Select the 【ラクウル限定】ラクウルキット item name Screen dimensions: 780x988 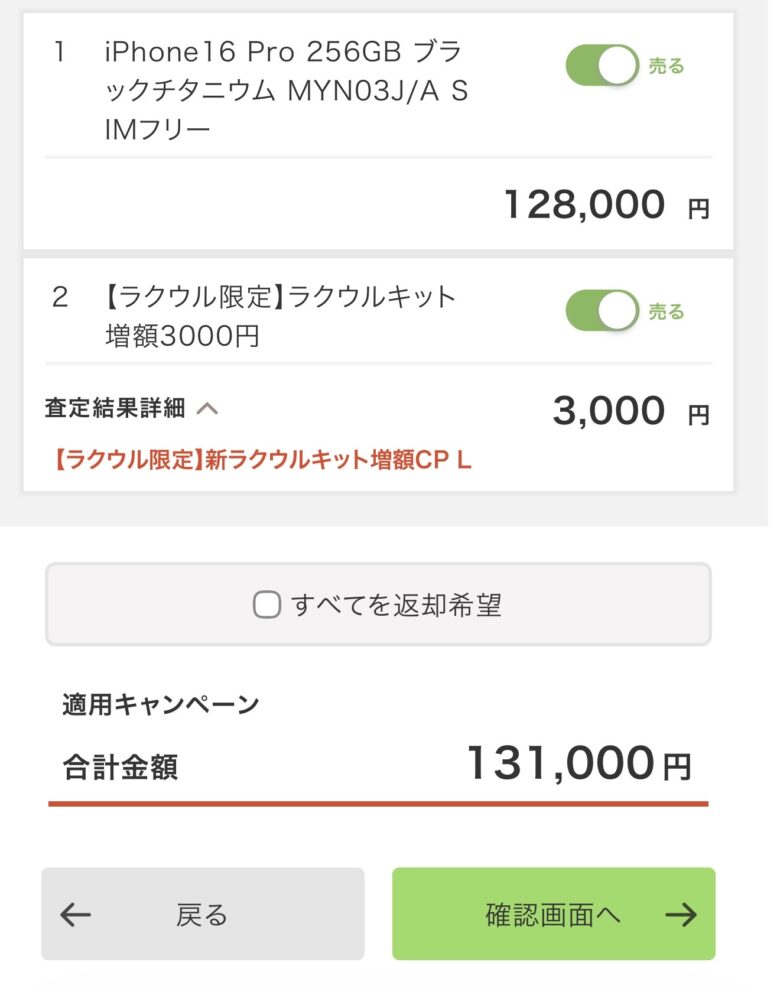pyautogui.click(x=280, y=316)
